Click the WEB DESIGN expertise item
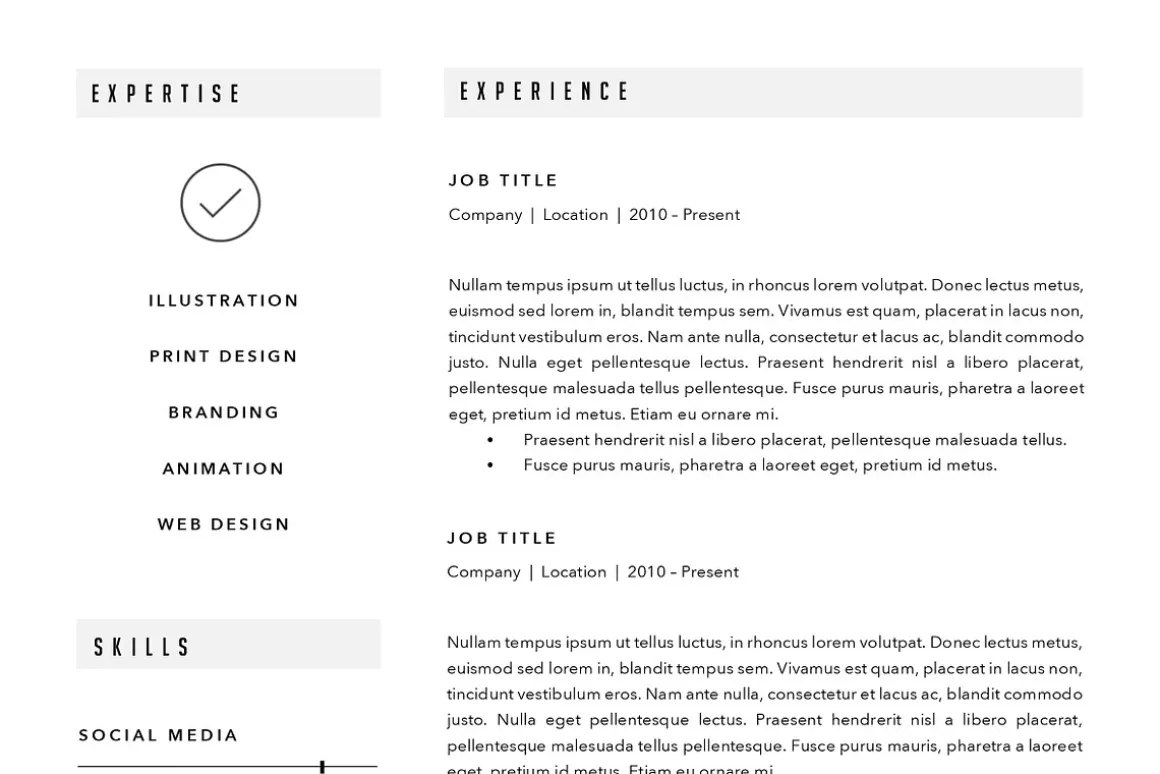This screenshot has height=774, width=1160. tap(223, 524)
